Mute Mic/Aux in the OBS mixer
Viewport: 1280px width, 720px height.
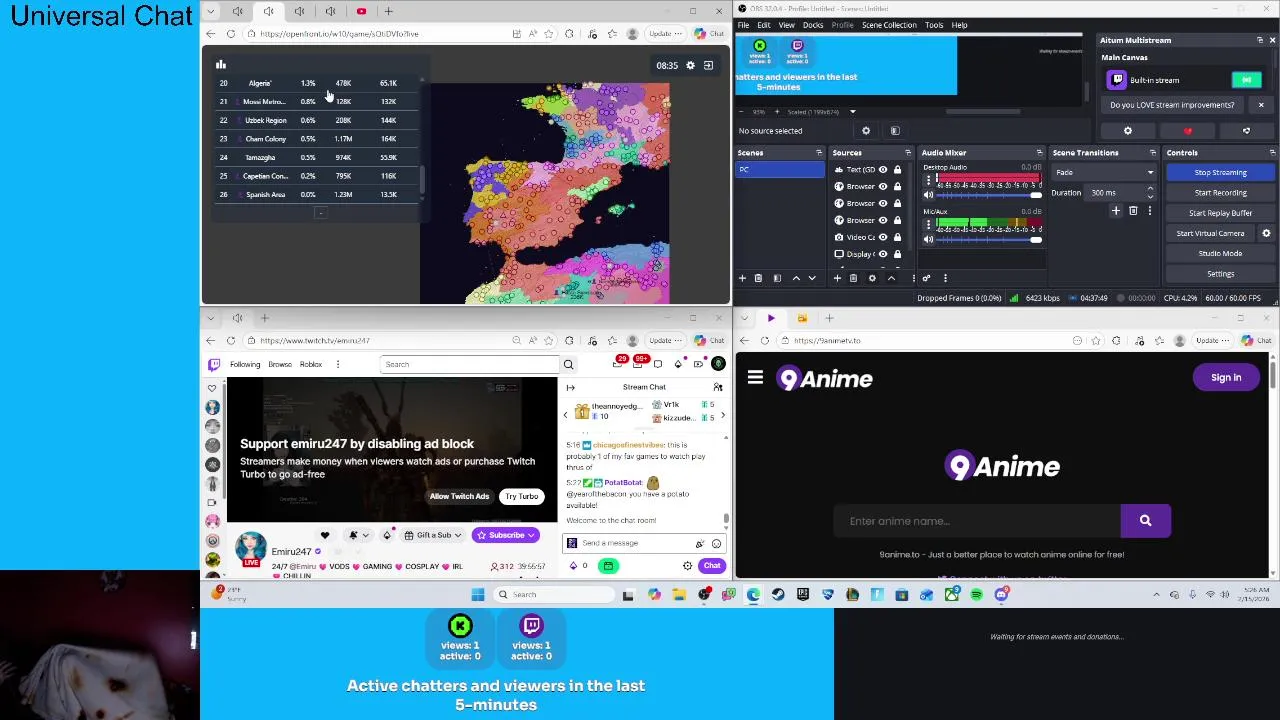click(x=928, y=239)
